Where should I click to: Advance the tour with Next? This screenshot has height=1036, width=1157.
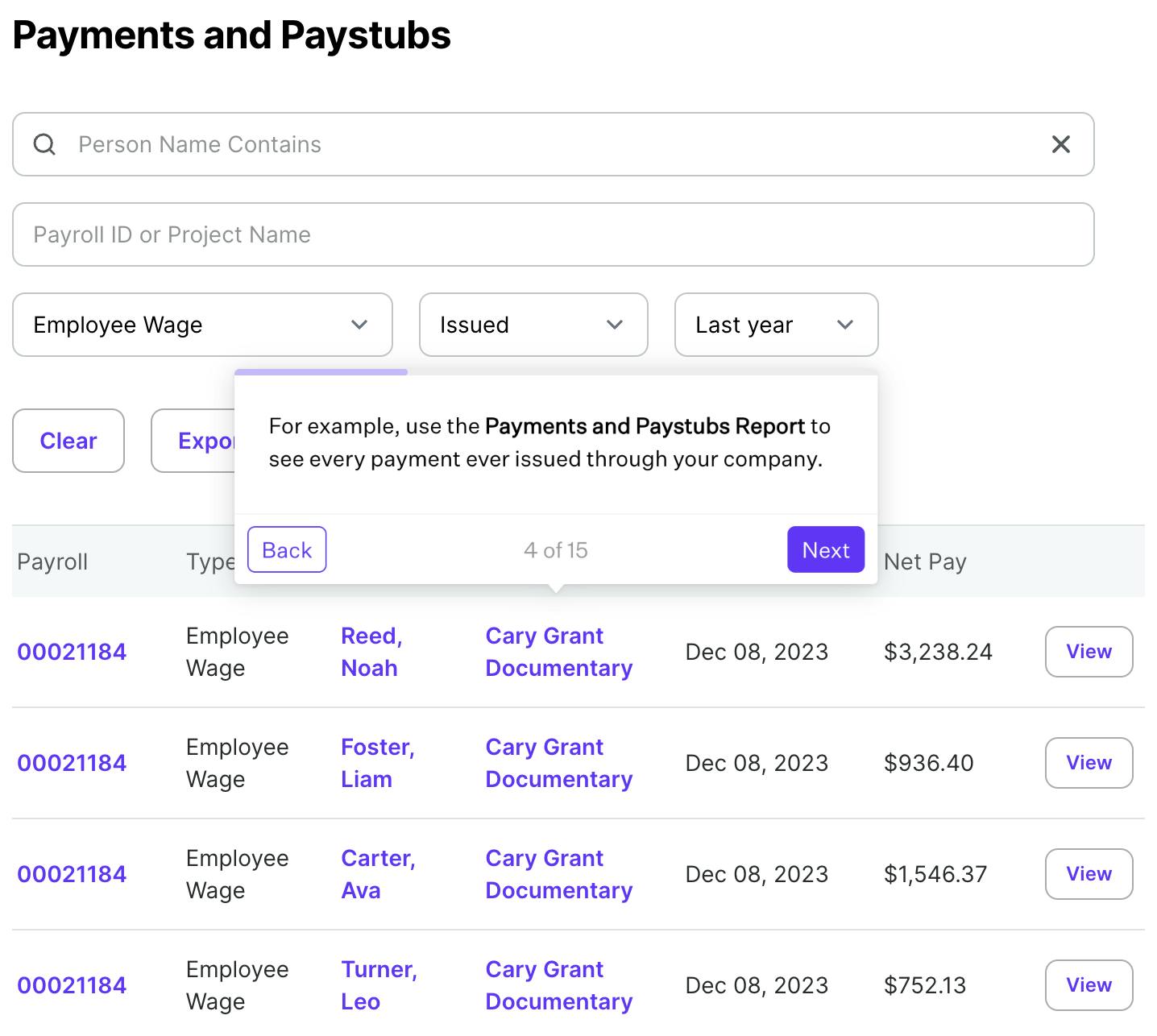click(825, 549)
